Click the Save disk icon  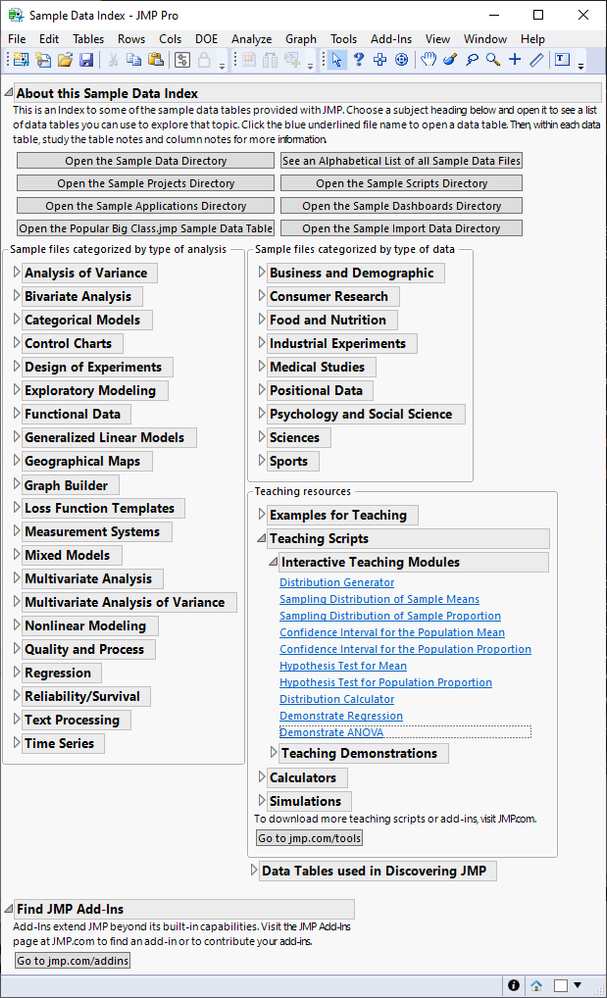coord(86,60)
